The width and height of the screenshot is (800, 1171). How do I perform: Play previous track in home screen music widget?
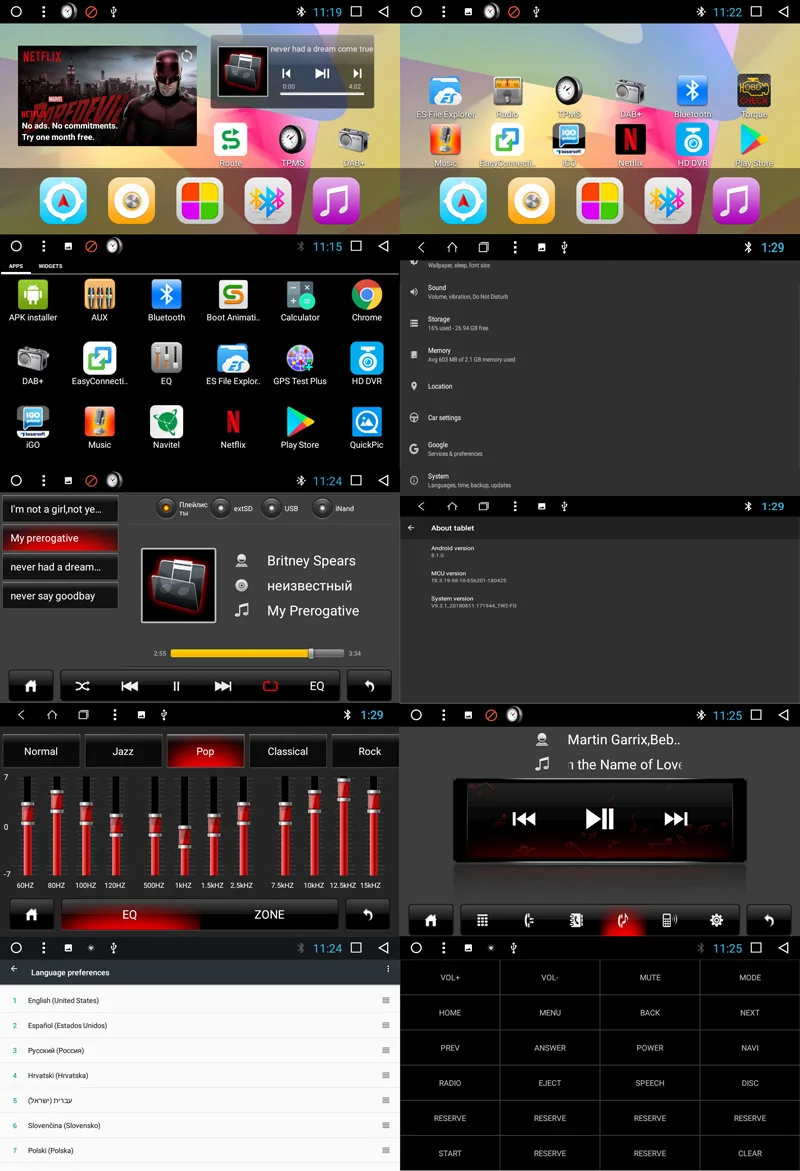(286, 73)
